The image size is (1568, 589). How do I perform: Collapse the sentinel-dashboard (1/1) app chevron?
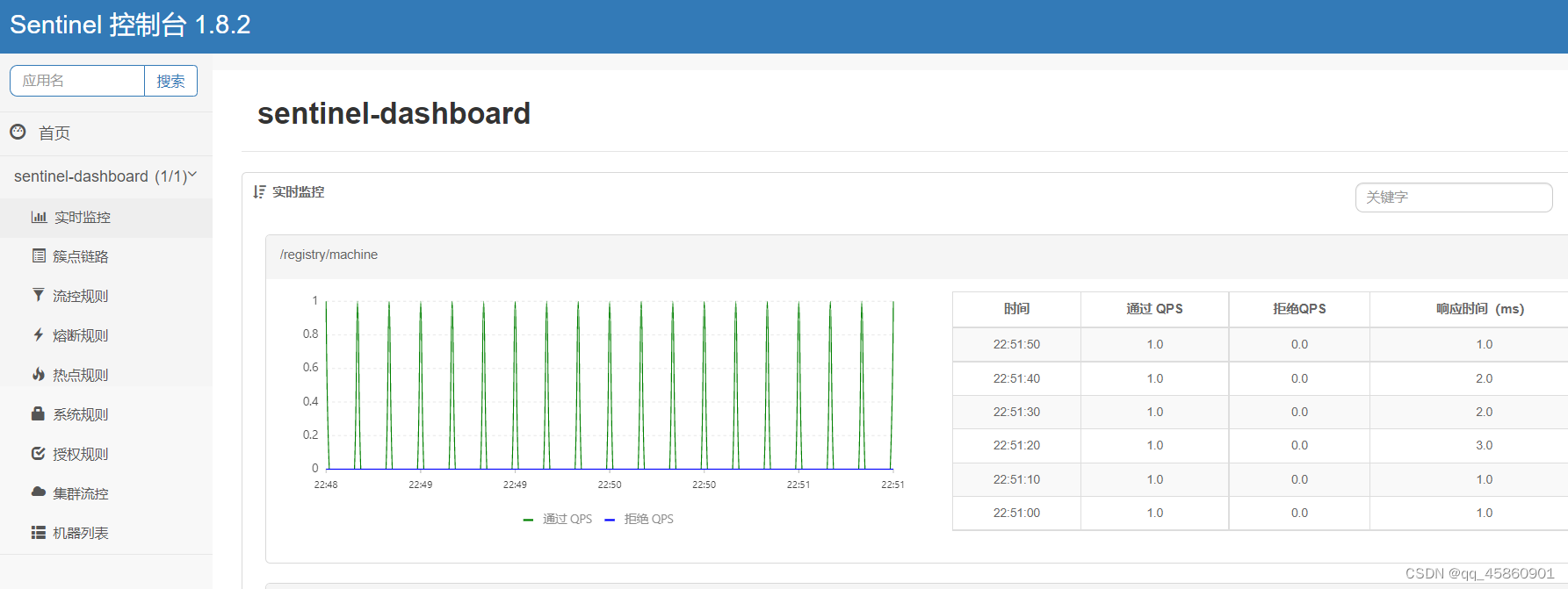point(192,175)
